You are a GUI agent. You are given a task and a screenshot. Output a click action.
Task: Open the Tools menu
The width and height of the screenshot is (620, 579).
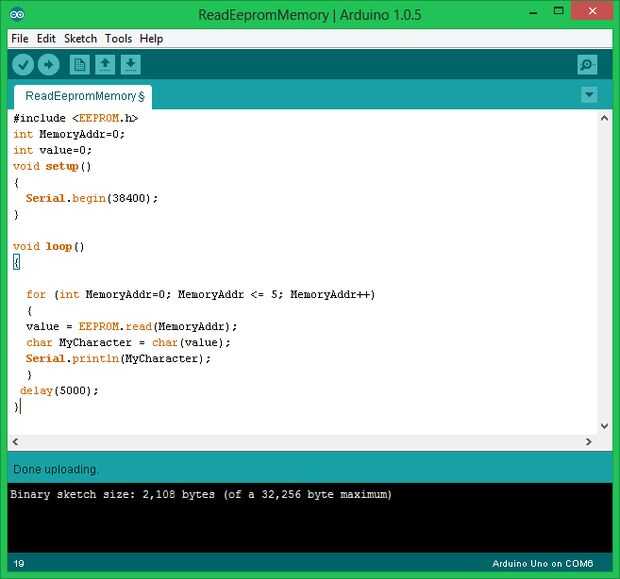118,39
